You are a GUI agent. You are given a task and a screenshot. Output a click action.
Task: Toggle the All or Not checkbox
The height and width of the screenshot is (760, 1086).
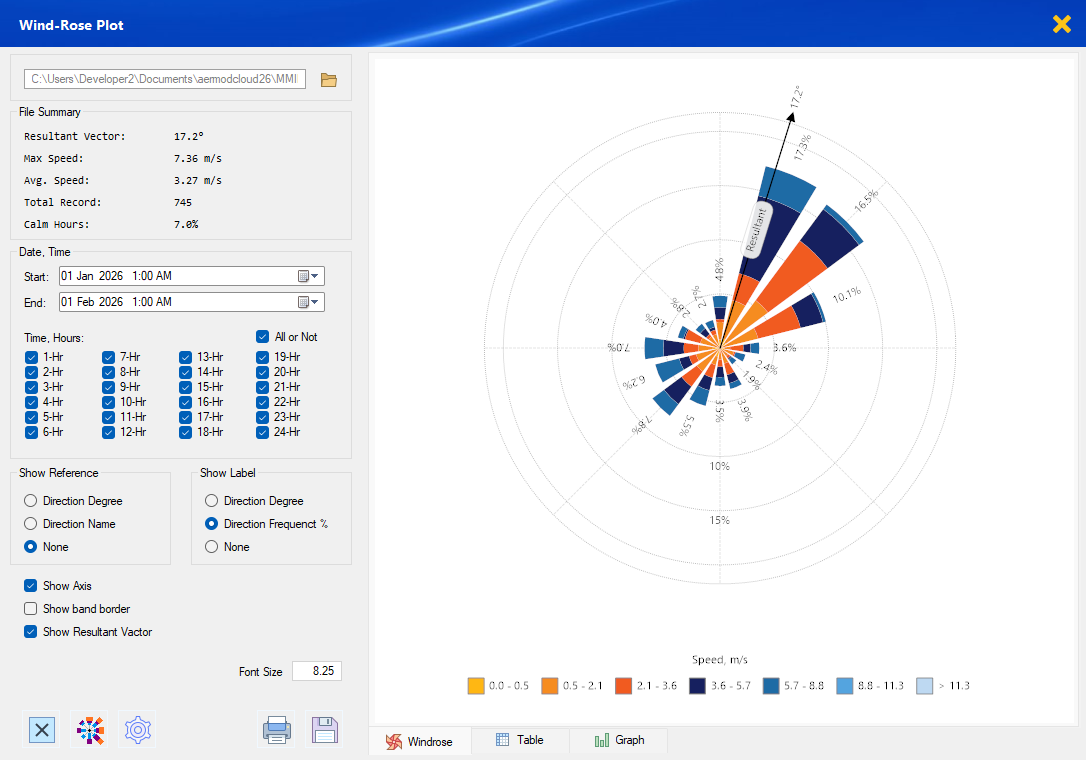[262, 337]
